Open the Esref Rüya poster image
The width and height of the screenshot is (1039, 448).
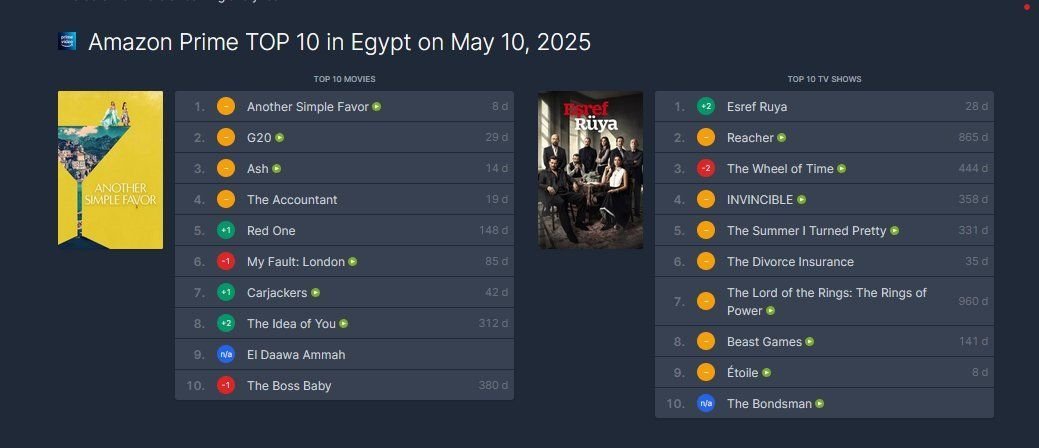pyautogui.click(x=590, y=170)
